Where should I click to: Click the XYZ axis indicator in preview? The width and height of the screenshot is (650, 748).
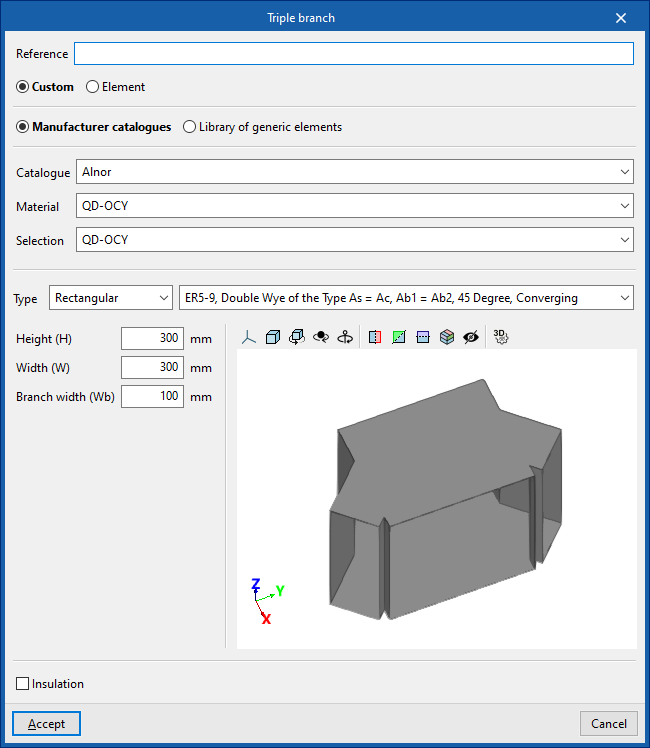tap(267, 601)
